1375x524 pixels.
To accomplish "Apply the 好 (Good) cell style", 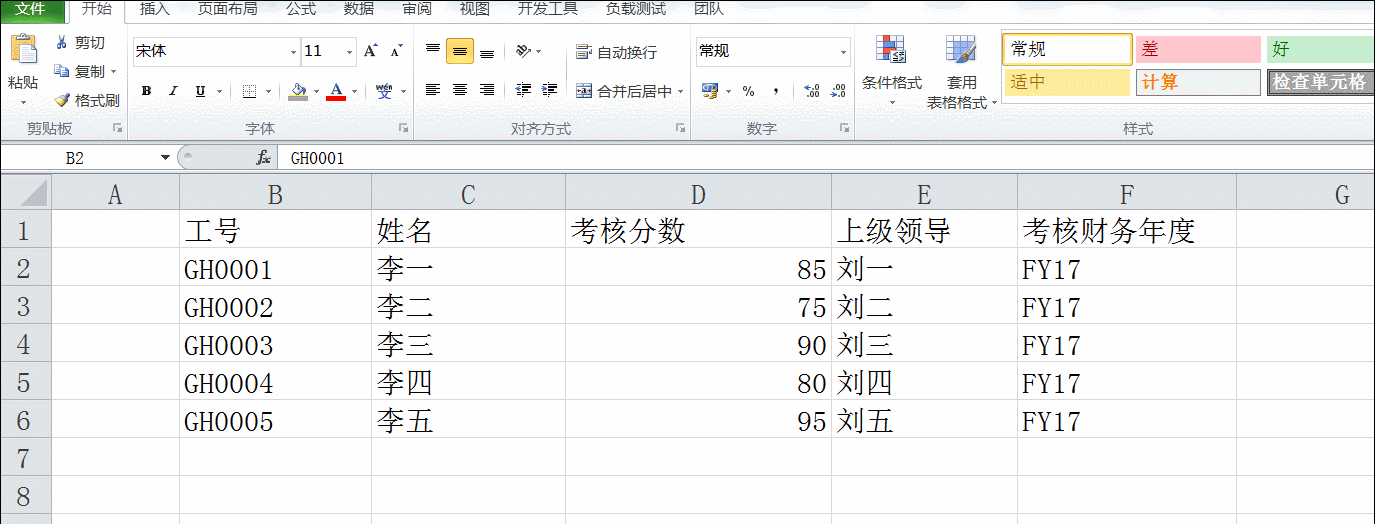I will pyautogui.click(x=1321, y=49).
